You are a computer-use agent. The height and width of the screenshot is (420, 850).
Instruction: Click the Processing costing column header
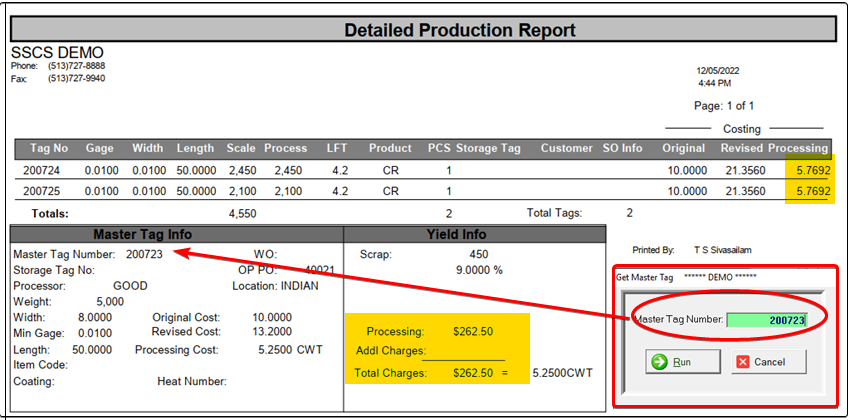(x=799, y=148)
